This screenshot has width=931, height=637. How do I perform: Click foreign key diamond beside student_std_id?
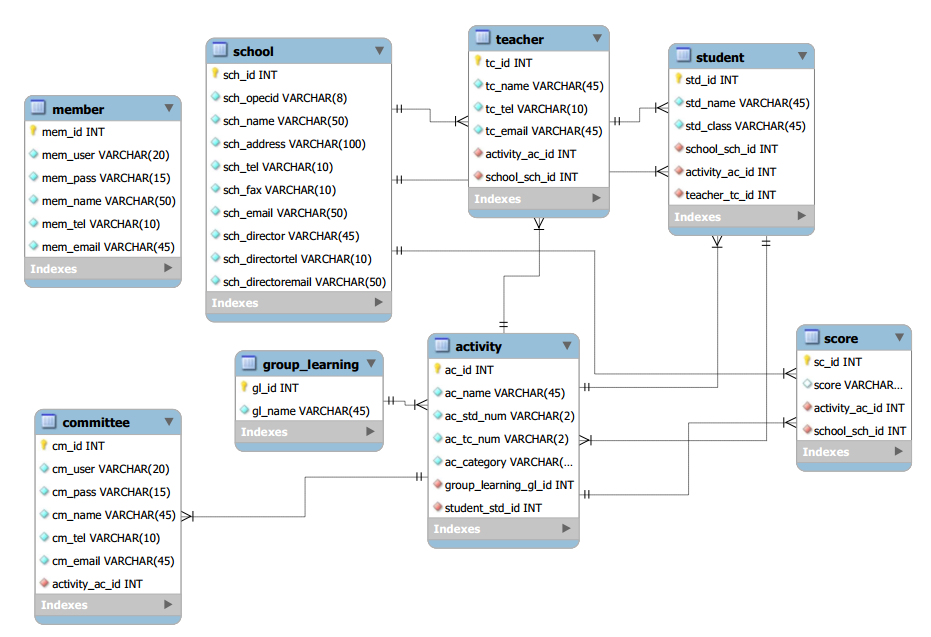click(438, 506)
